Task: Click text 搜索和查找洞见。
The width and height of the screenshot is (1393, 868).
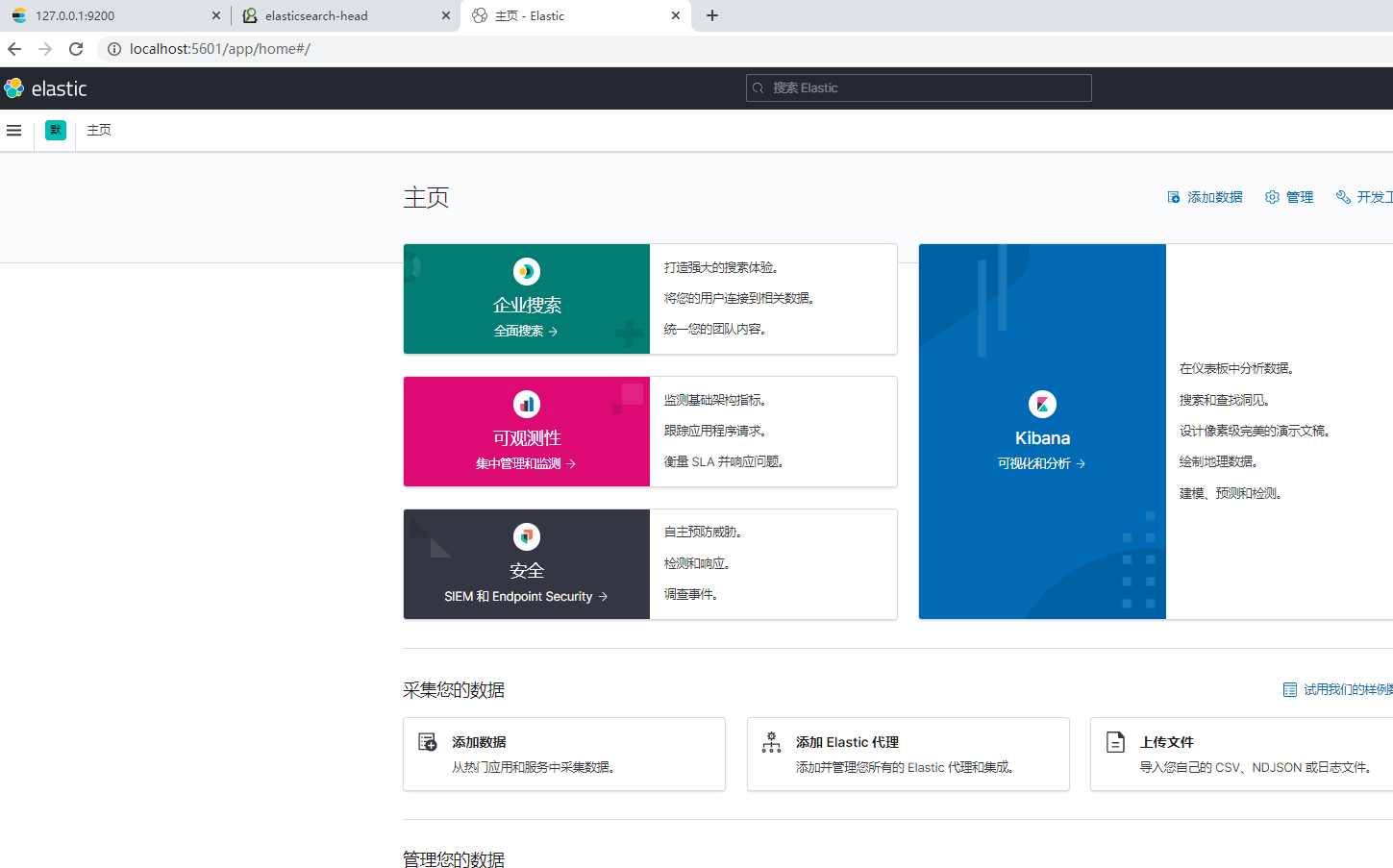Action: point(1226,400)
